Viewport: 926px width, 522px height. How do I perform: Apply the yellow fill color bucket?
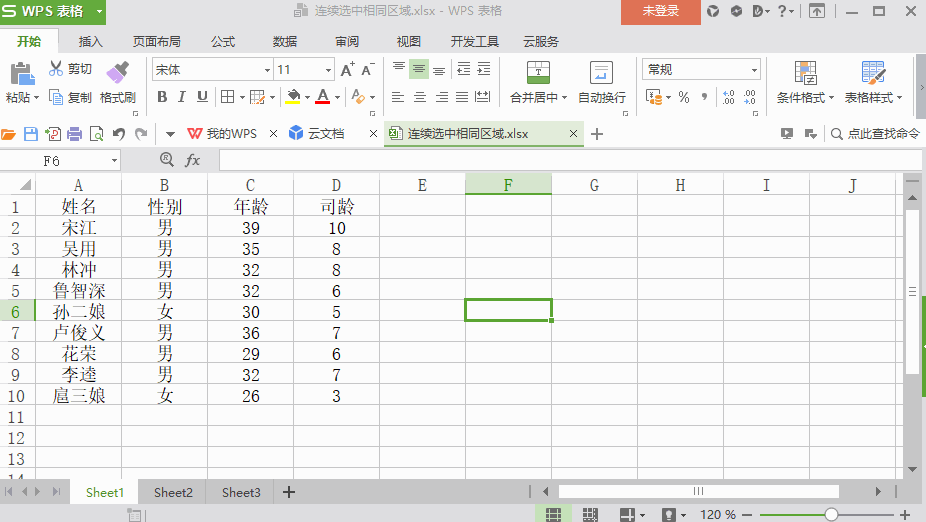293,97
